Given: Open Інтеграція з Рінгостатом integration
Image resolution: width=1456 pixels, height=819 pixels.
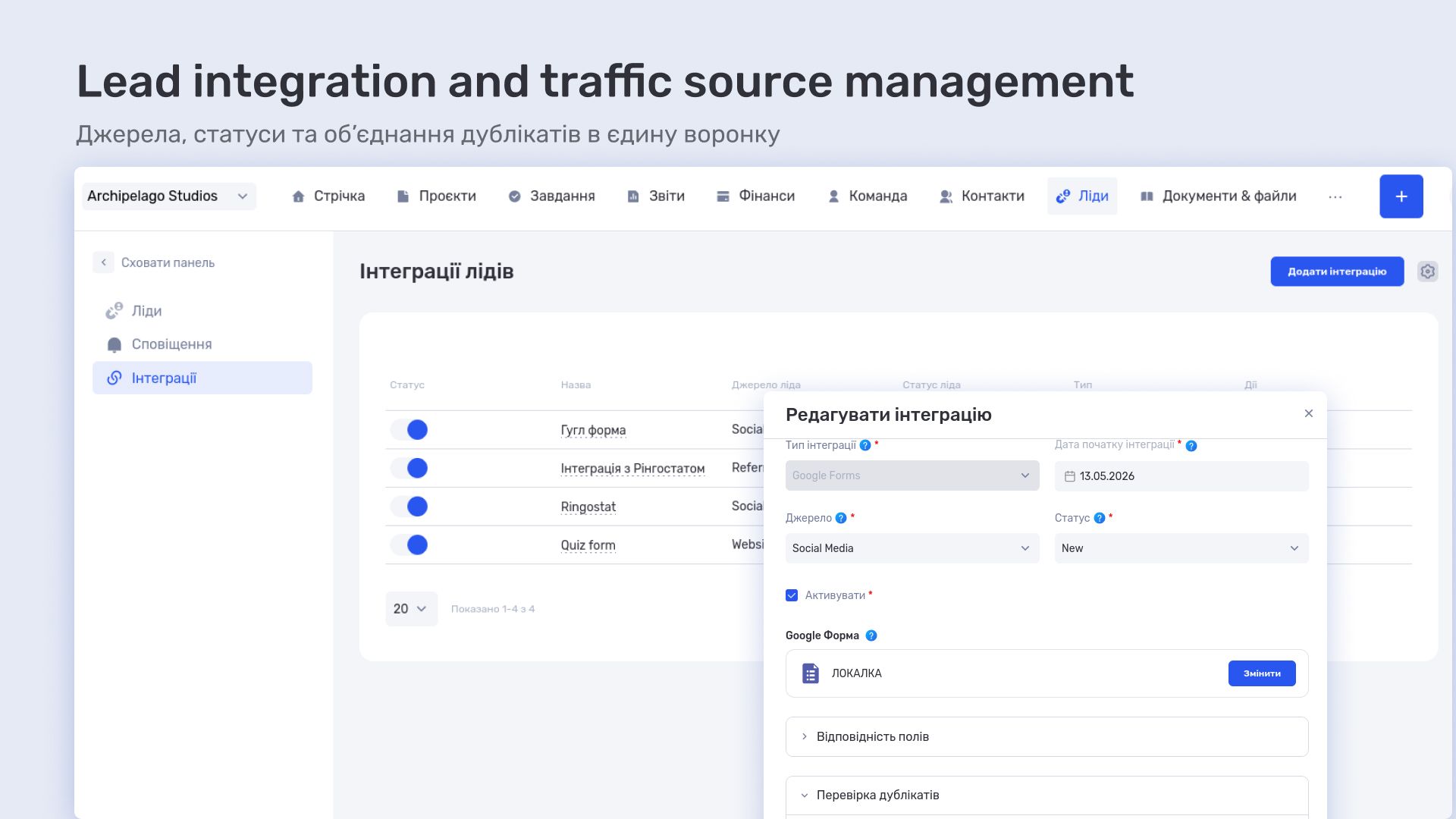Looking at the screenshot, I should pyautogui.click(x=632, y=469).
